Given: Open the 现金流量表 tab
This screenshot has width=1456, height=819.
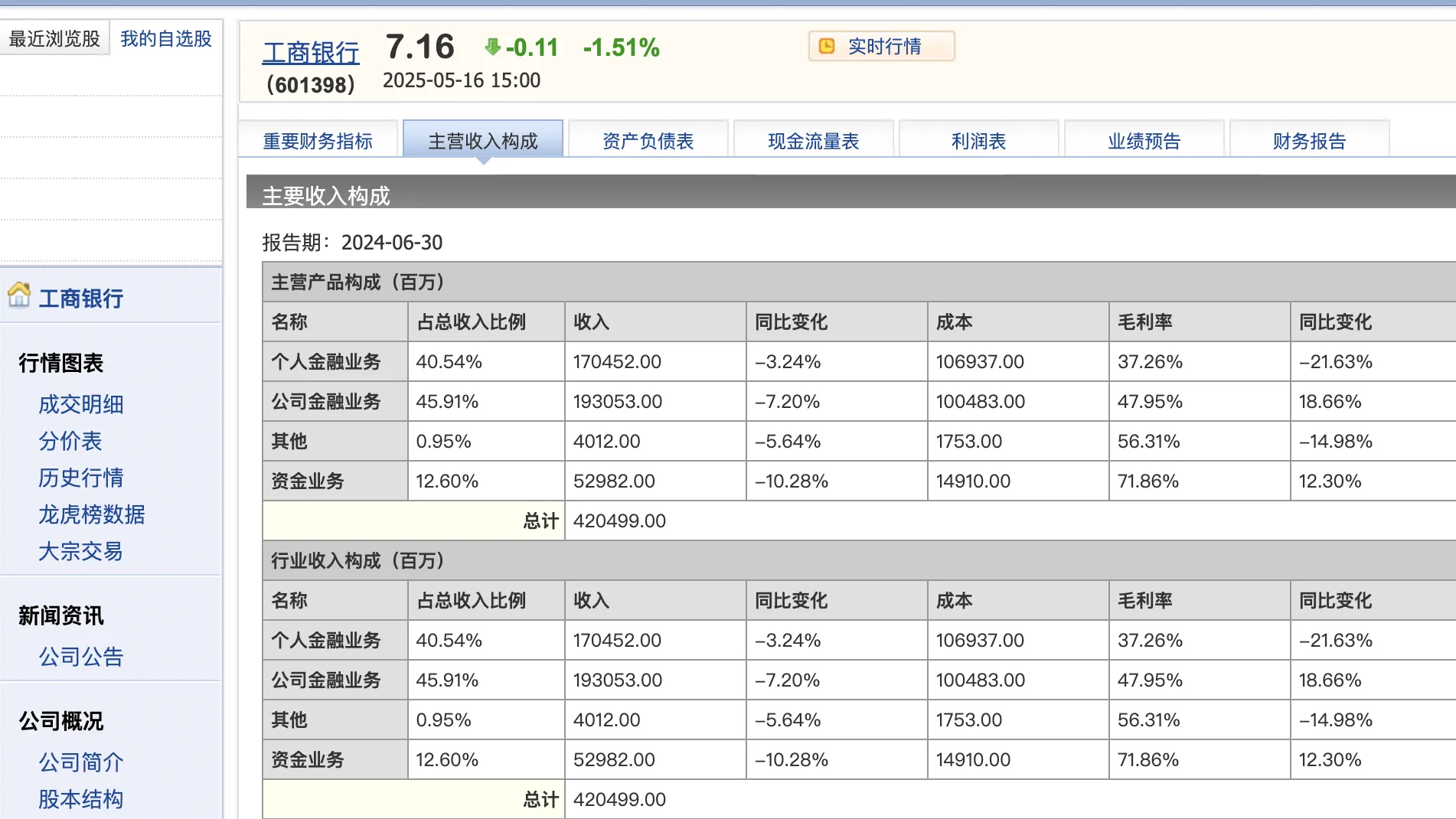Looking at the screenshot, I should [814, 141].
